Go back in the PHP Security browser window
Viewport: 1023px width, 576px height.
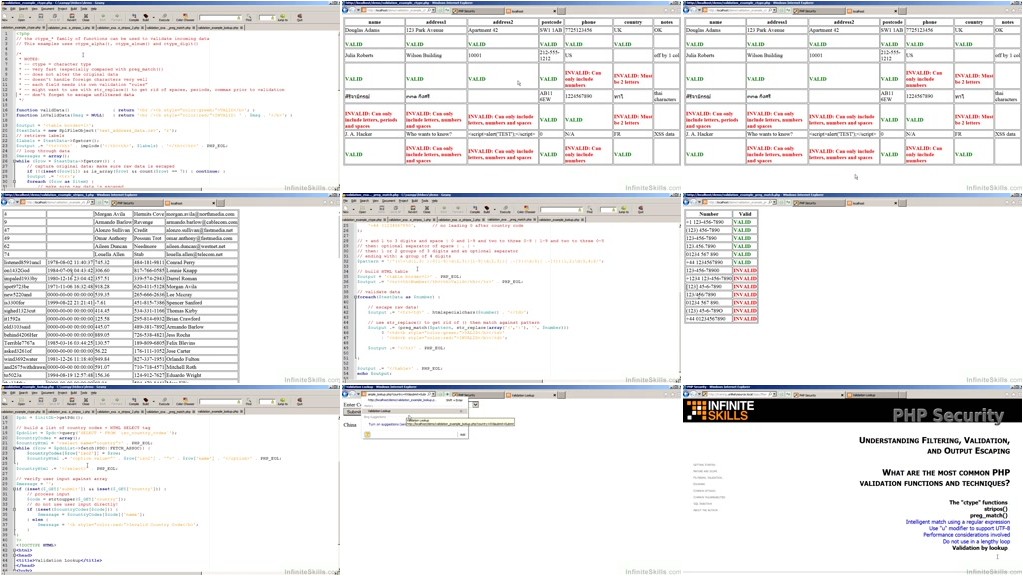tap(686, 394)
